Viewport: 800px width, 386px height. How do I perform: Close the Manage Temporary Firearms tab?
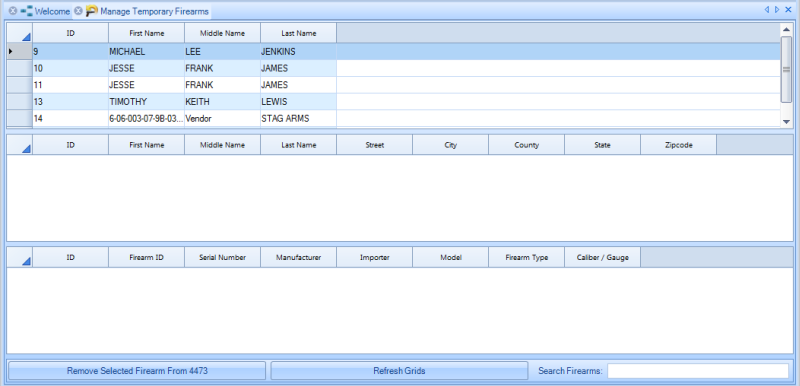pos(78,10)
